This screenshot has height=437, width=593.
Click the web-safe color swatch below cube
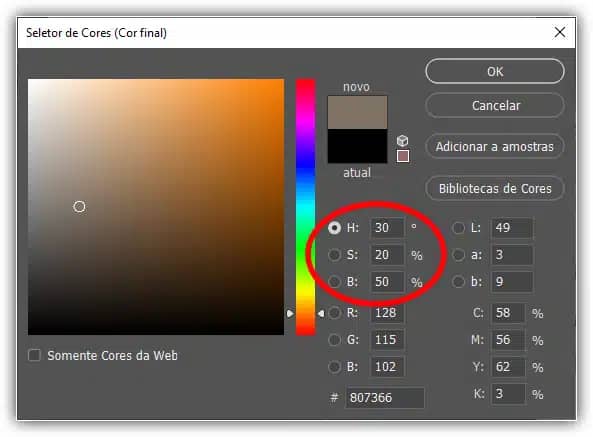[x=403, y=156]
